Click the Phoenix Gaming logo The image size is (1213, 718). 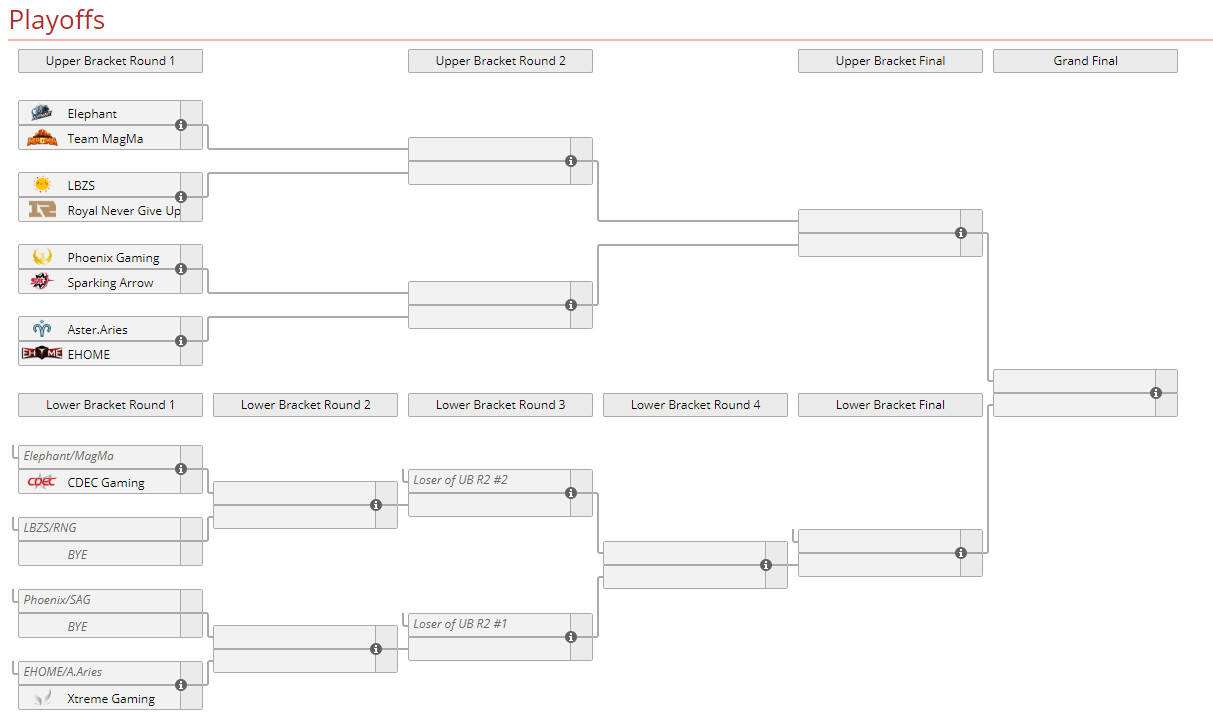tap(42, 257)
